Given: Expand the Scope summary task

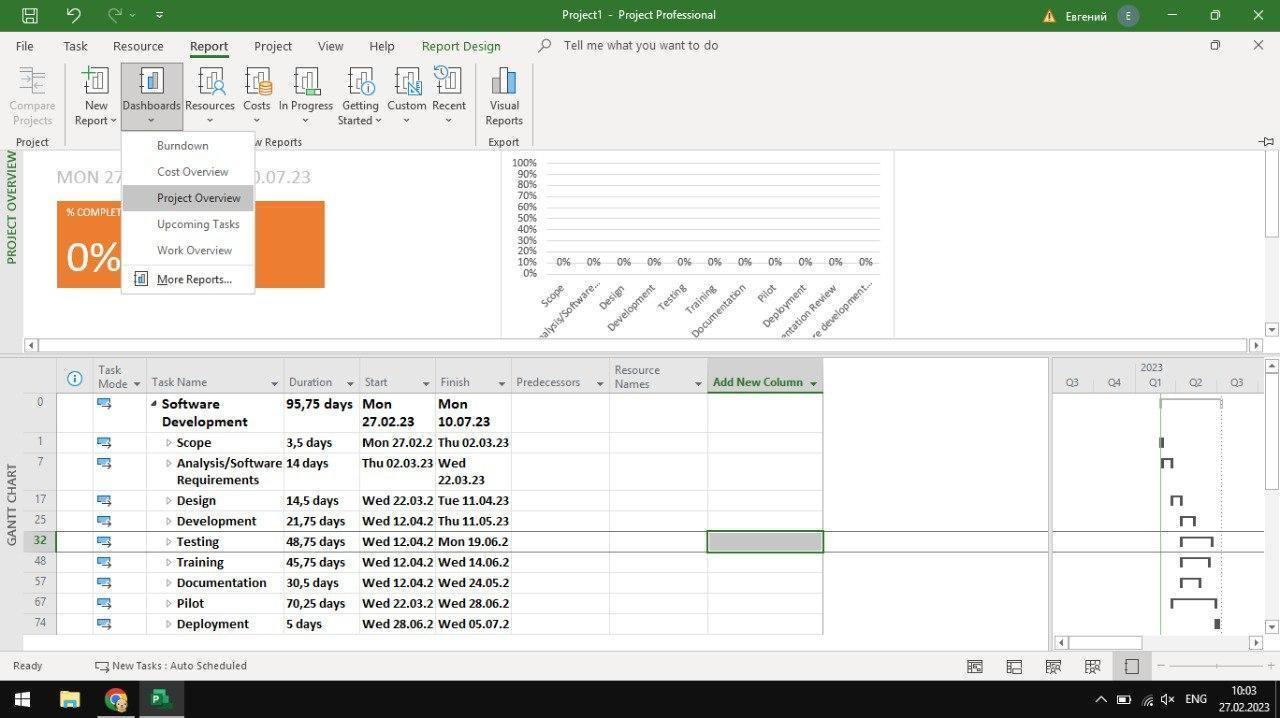Looking at the screenshot, I should tap(169, 443).
